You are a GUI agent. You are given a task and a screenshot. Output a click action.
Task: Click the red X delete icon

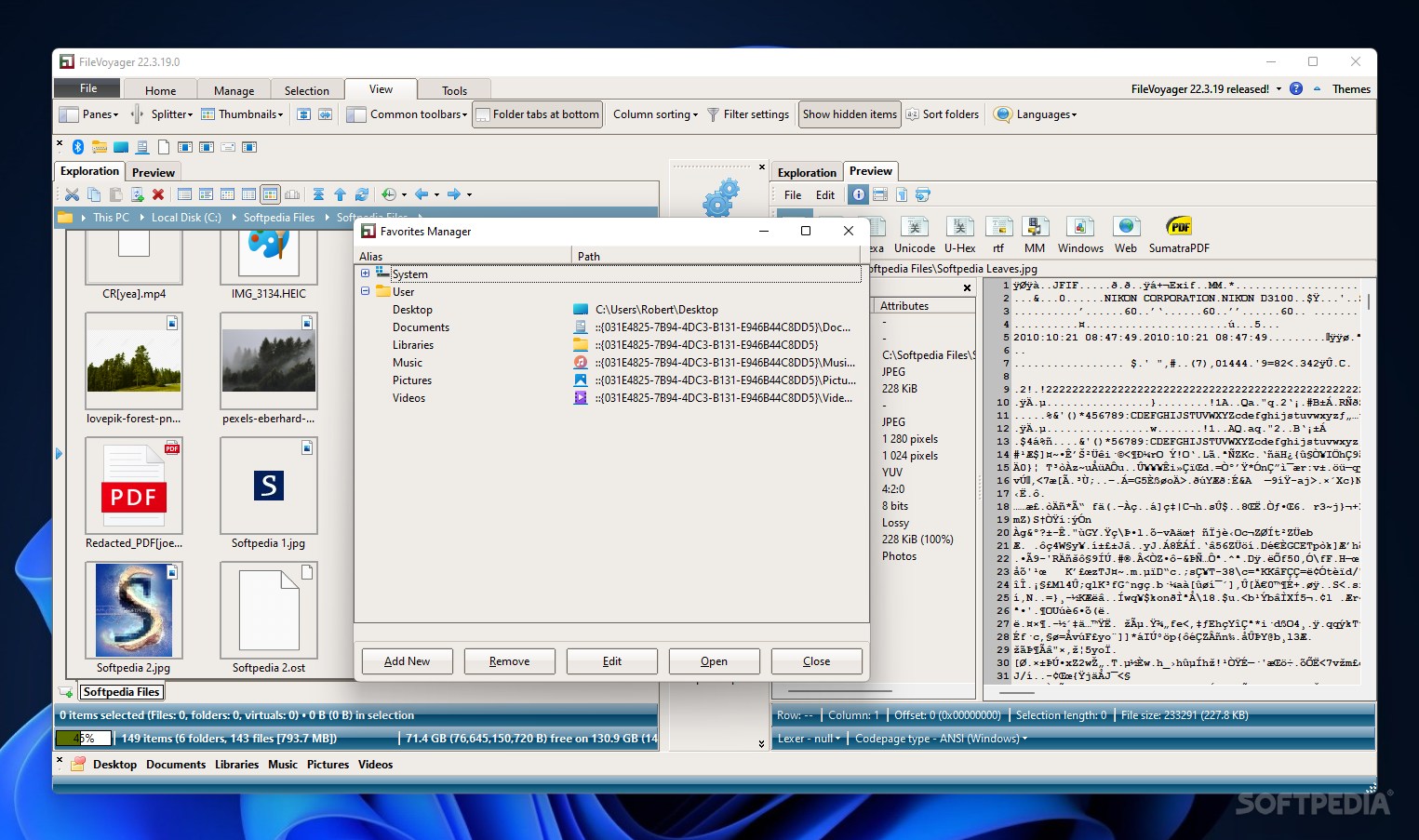pyautogui.click(x=158, y=194)
